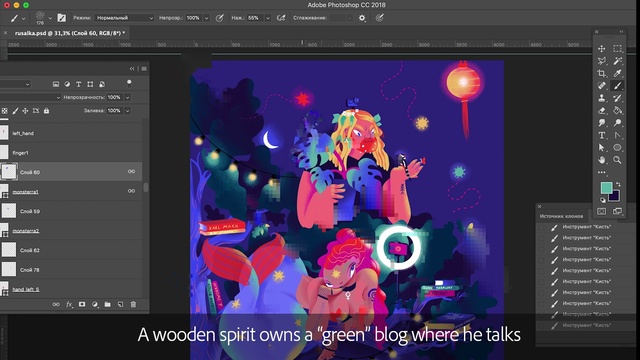The image size is (640, 360).
Task: Select the Hand tool
Action: (602, 160)
